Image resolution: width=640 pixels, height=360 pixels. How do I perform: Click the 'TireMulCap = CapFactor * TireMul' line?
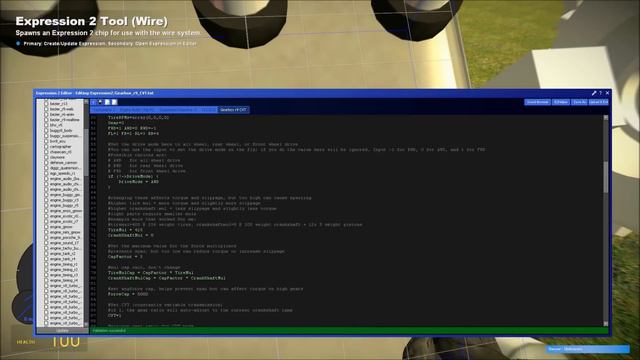point(151,273)
